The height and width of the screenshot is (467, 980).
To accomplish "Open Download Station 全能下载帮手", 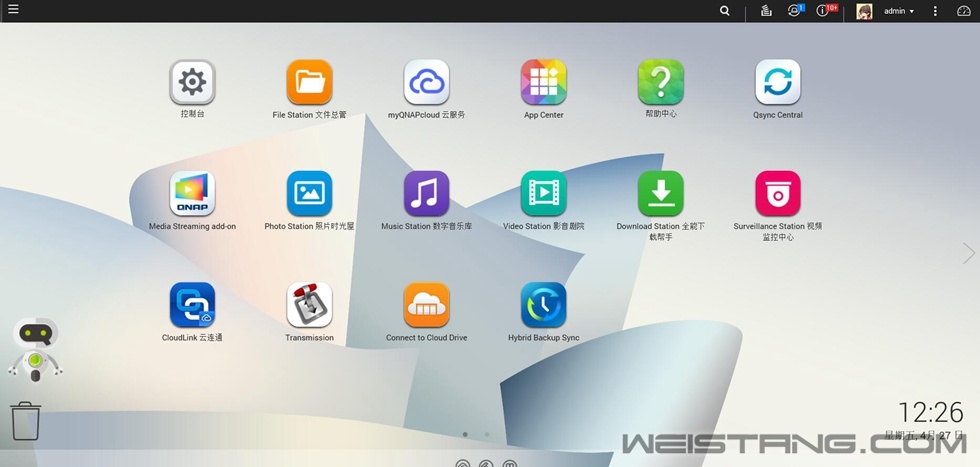I will pos(661,193).
